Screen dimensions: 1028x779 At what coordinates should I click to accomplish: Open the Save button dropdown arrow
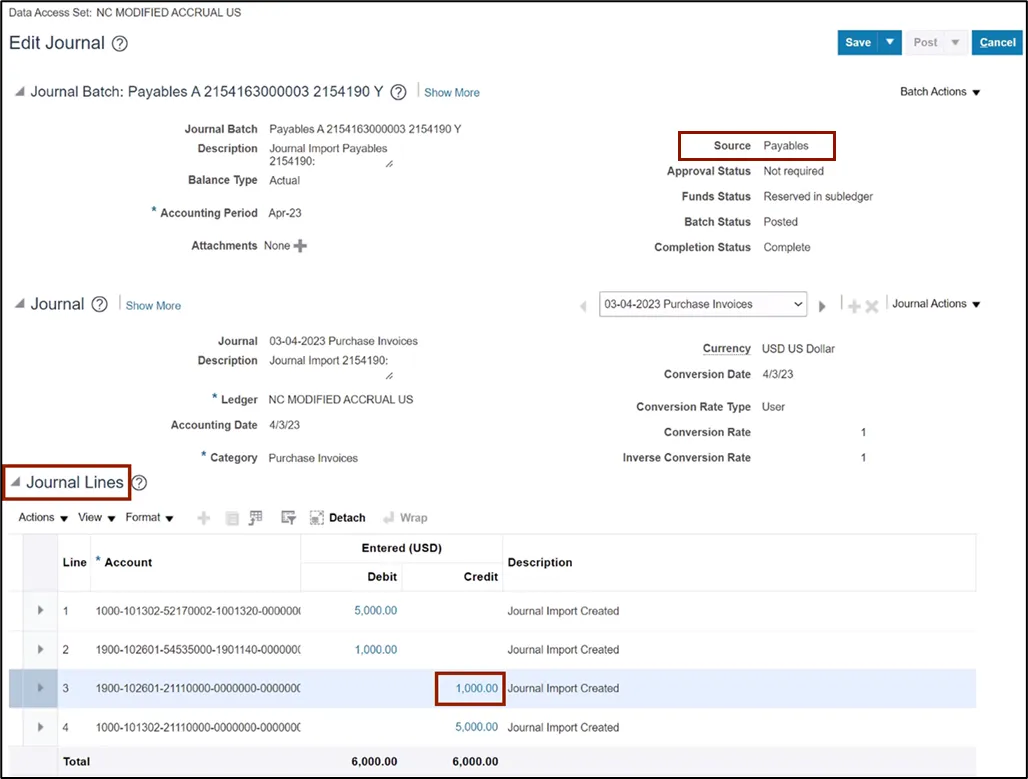pos(889,42)
